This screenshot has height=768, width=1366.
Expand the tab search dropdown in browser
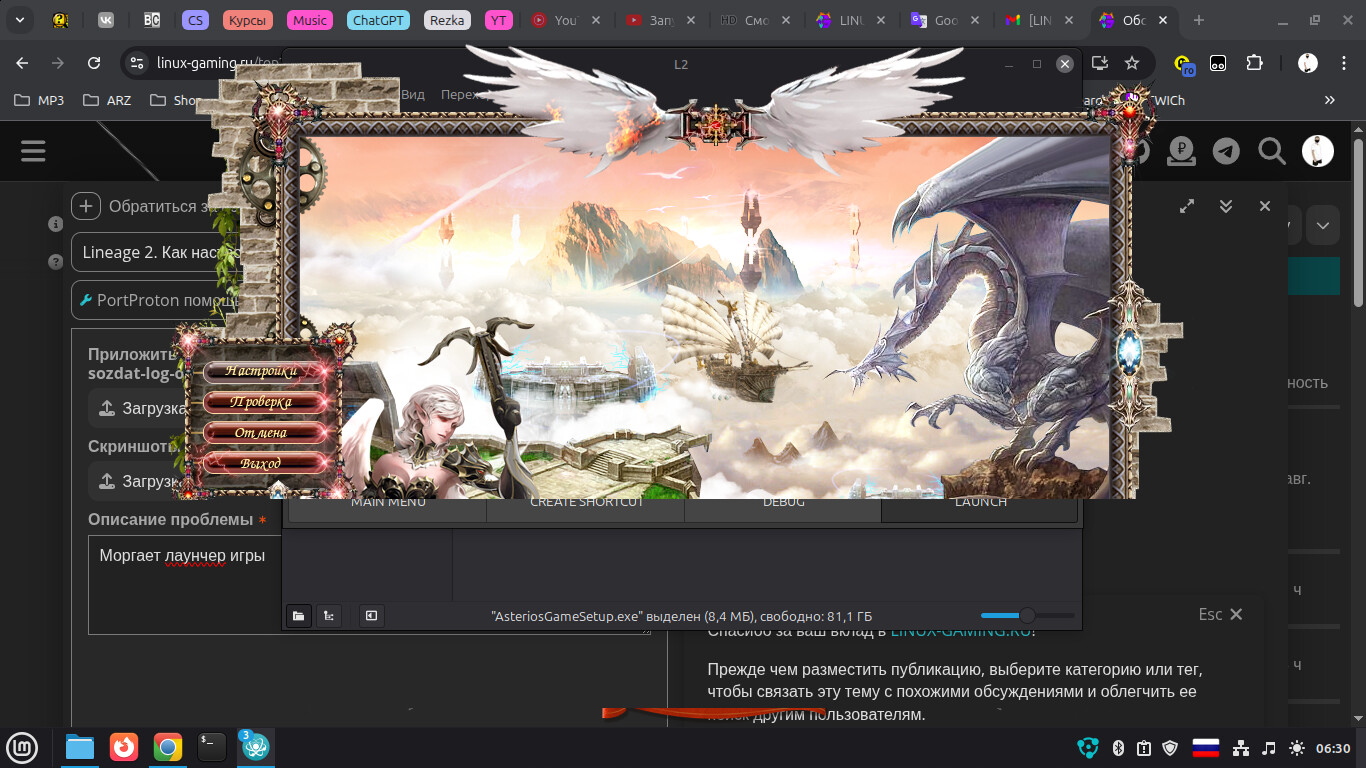pyautogui.click(x=20, y=20)
